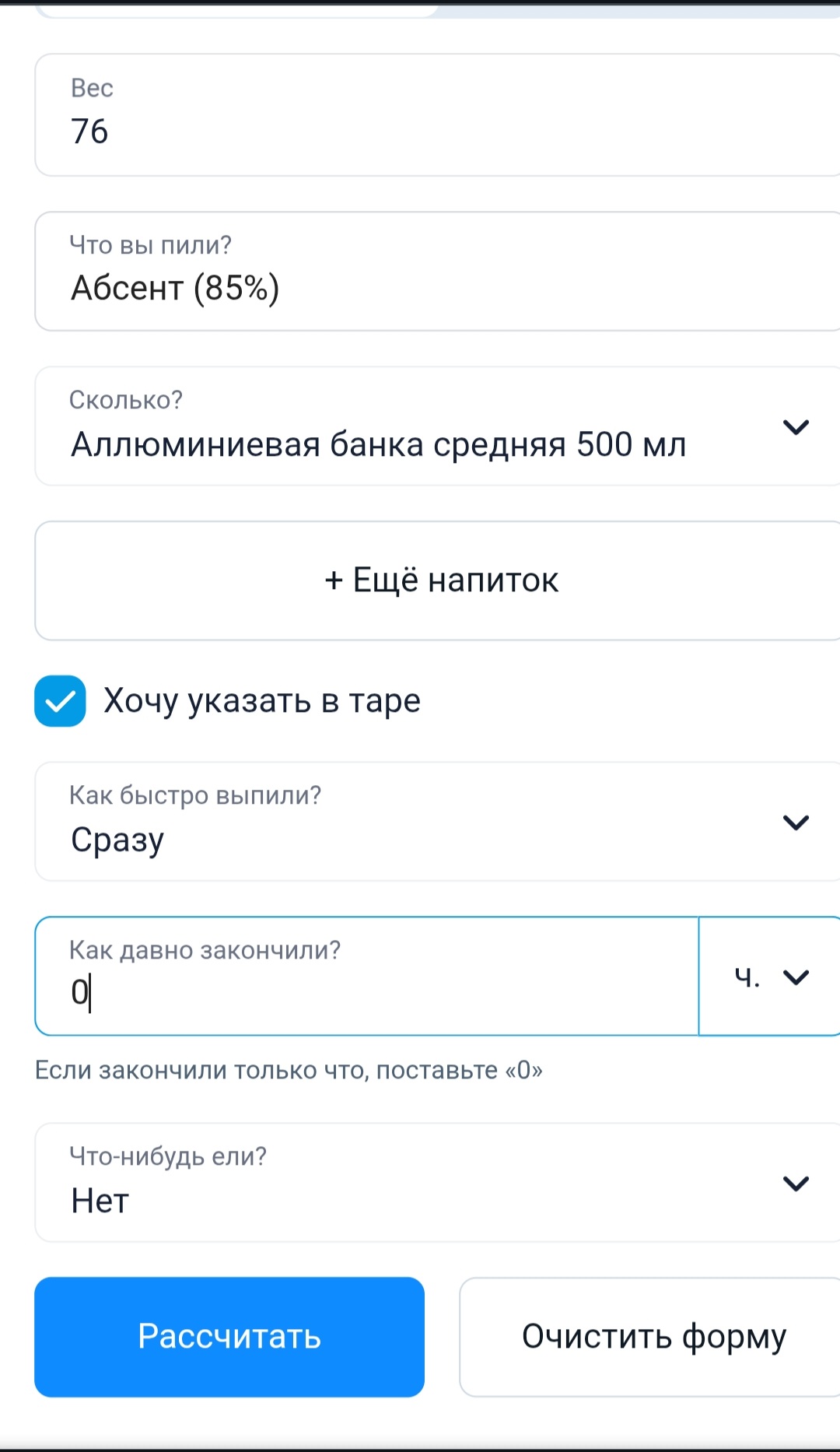840x1452 pixels.
Task: Click the Вес weight input field
Action: click(436, 115)
